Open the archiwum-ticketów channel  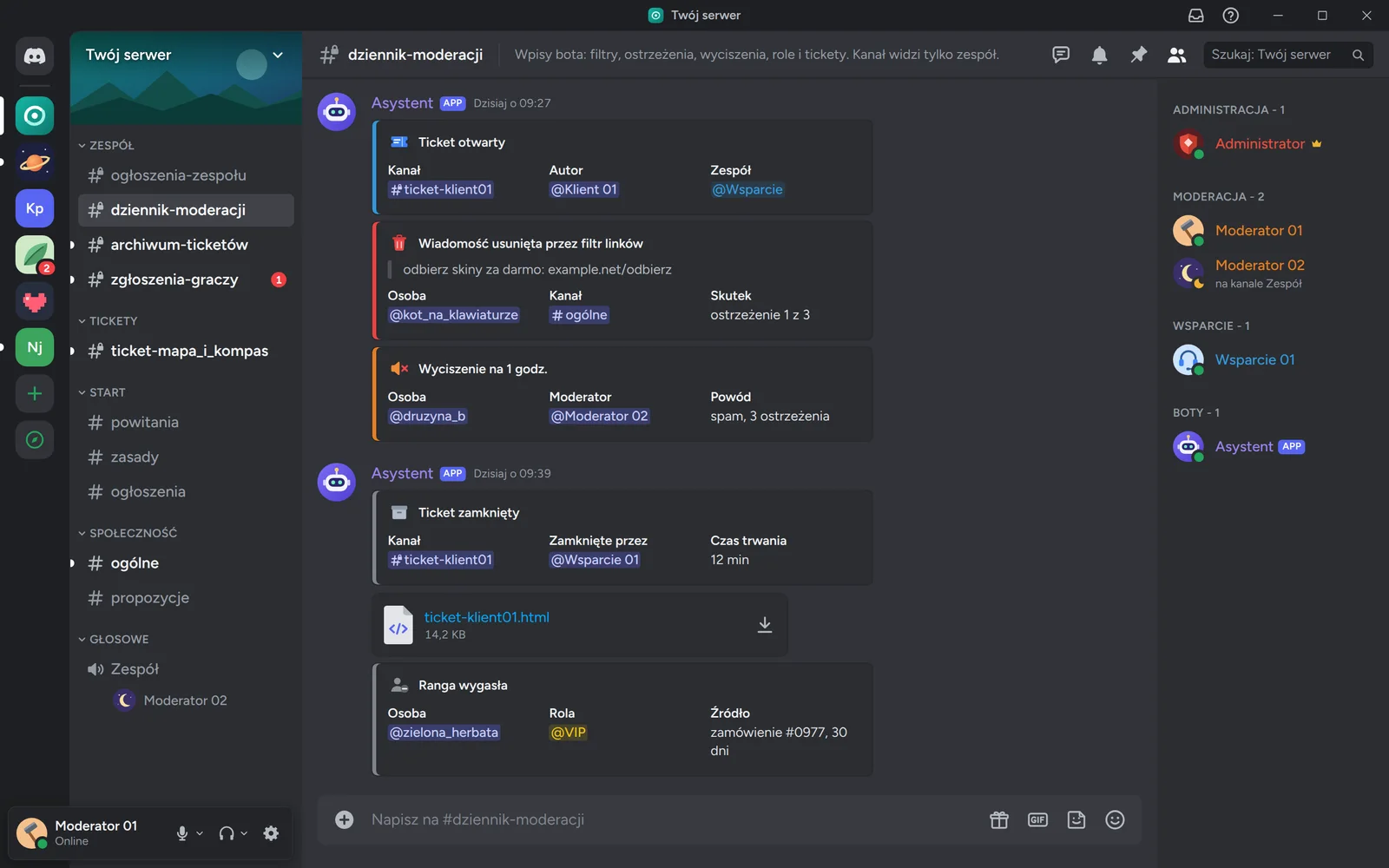click(186, 245)
